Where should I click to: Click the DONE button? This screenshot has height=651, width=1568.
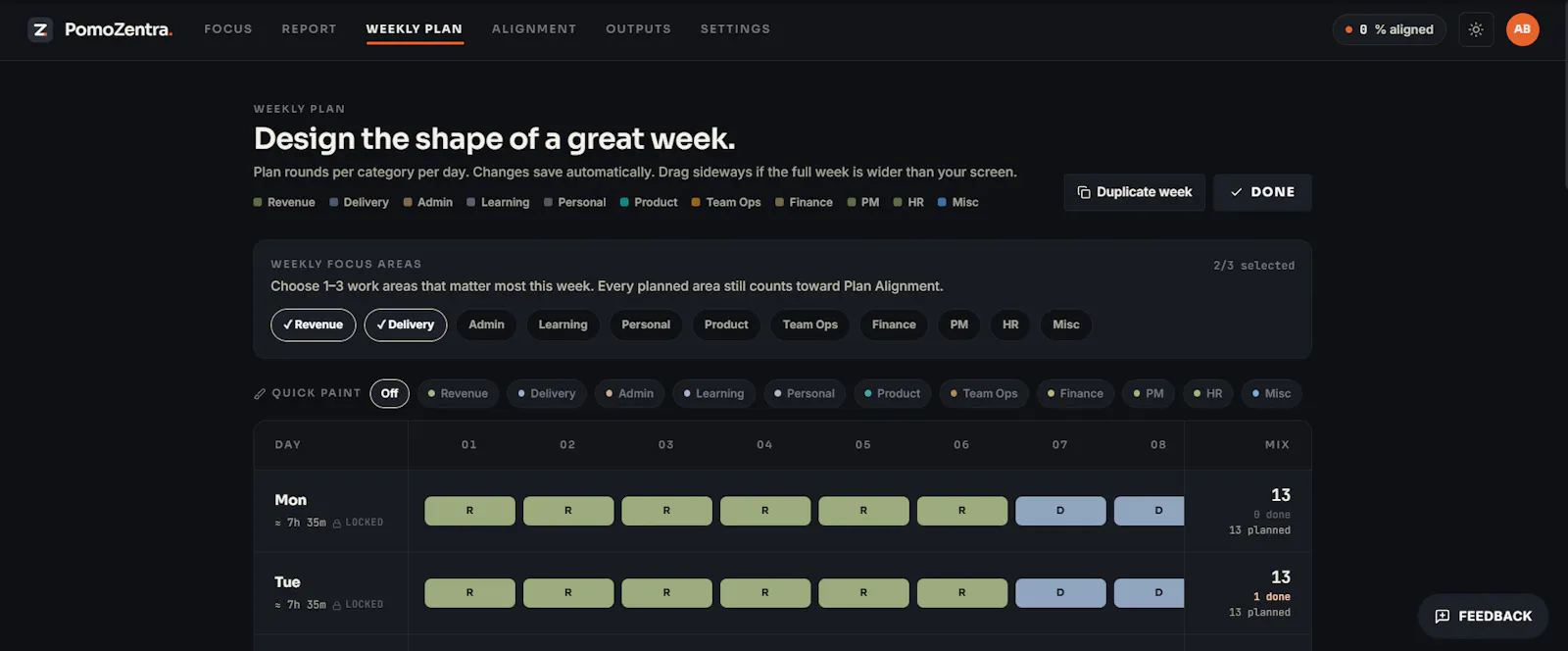point(1262,192)
